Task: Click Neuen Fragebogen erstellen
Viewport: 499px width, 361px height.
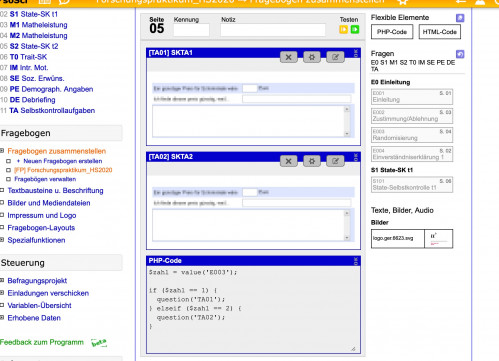Action: point(63,161)
